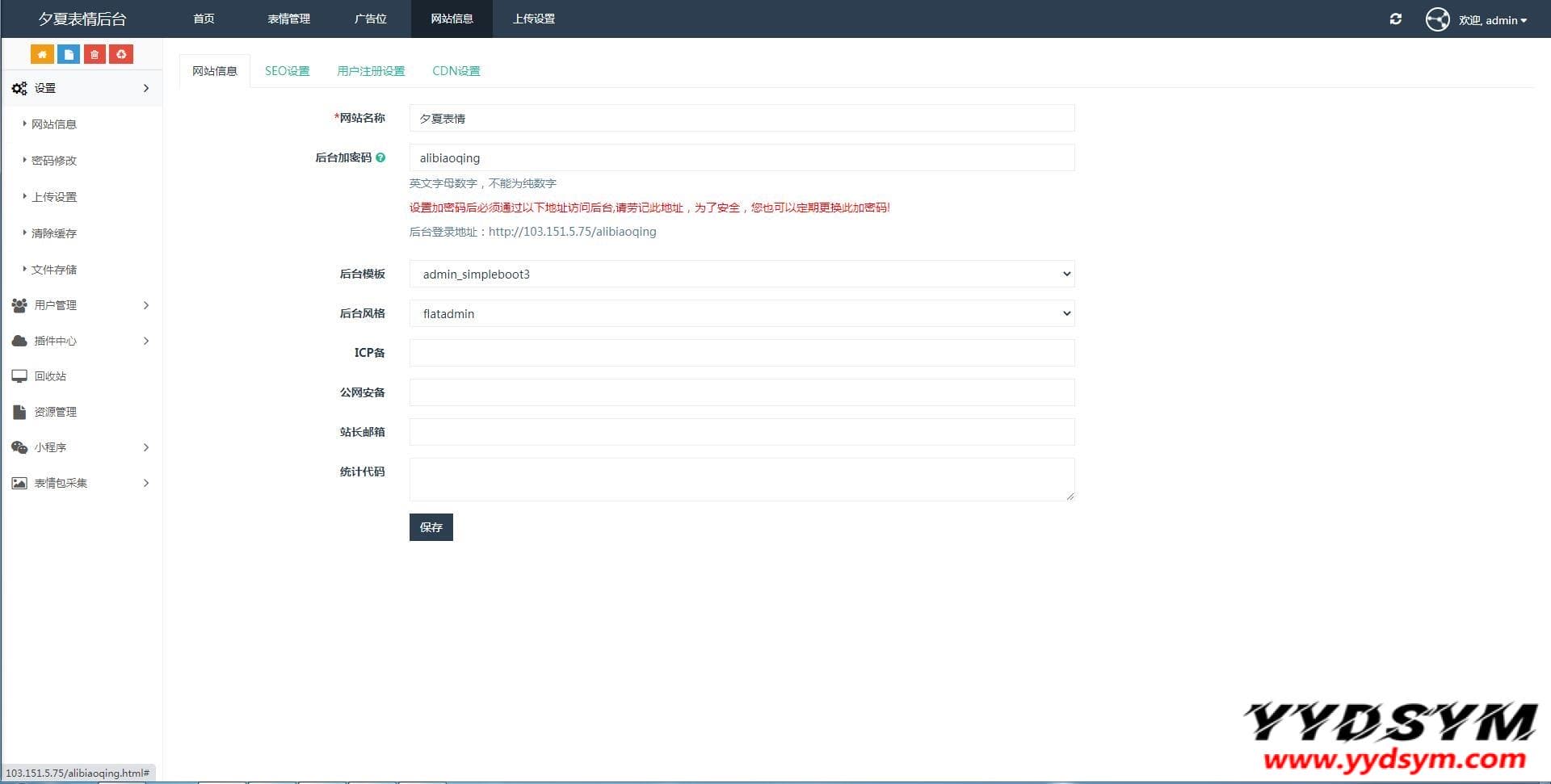1551x784 pixels.
Task: Click the picture icon next to 表情包采集
Action: [19, 483]
